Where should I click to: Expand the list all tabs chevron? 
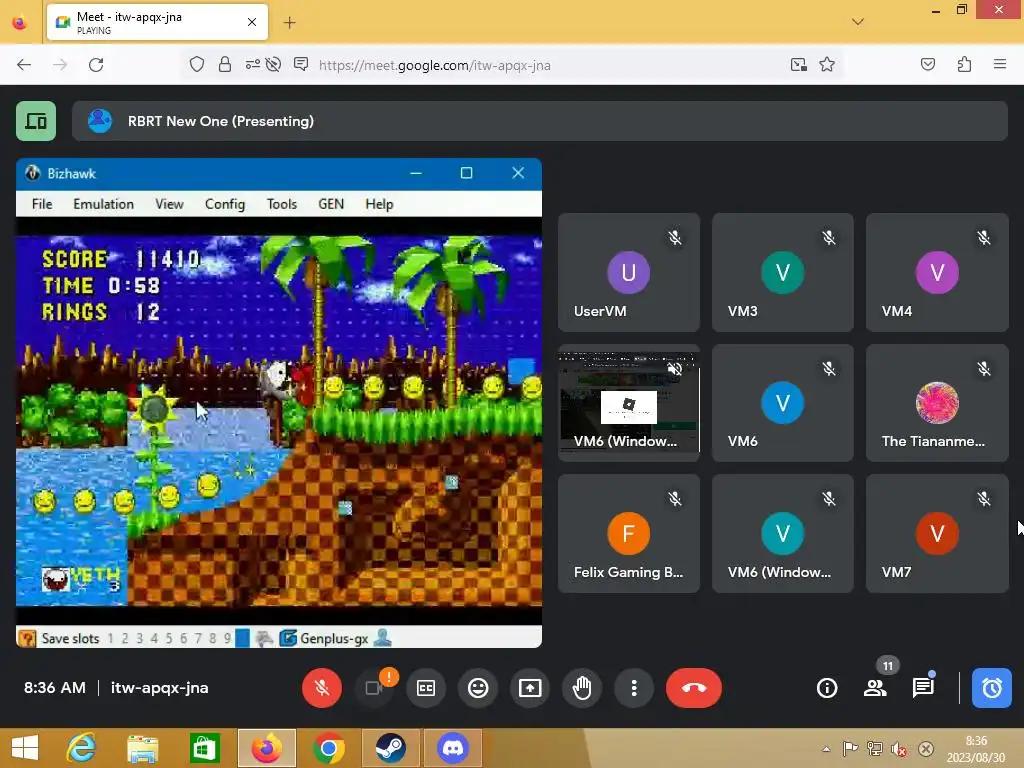pos(858,22)
